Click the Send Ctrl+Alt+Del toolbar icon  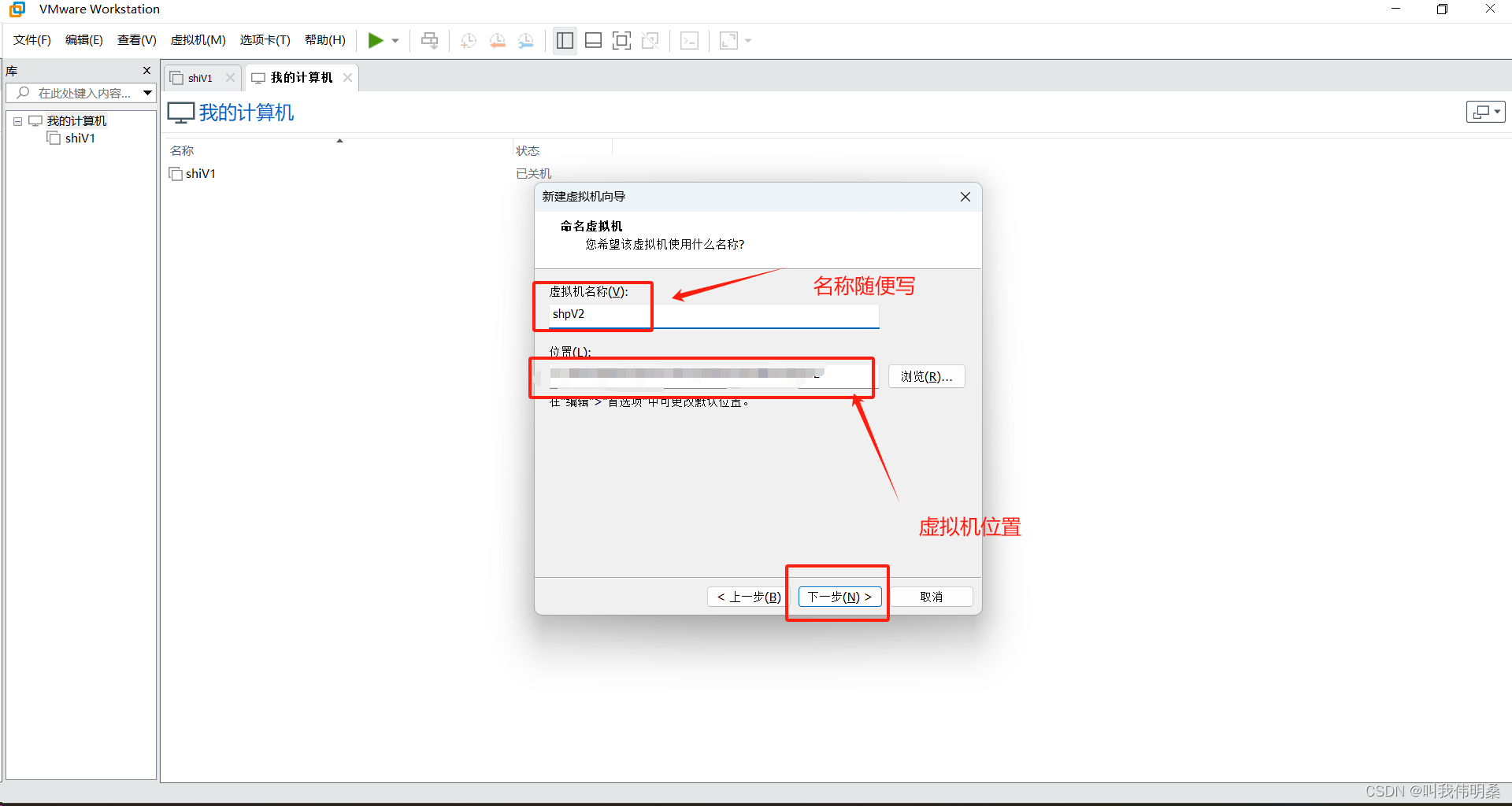point(429,40)
